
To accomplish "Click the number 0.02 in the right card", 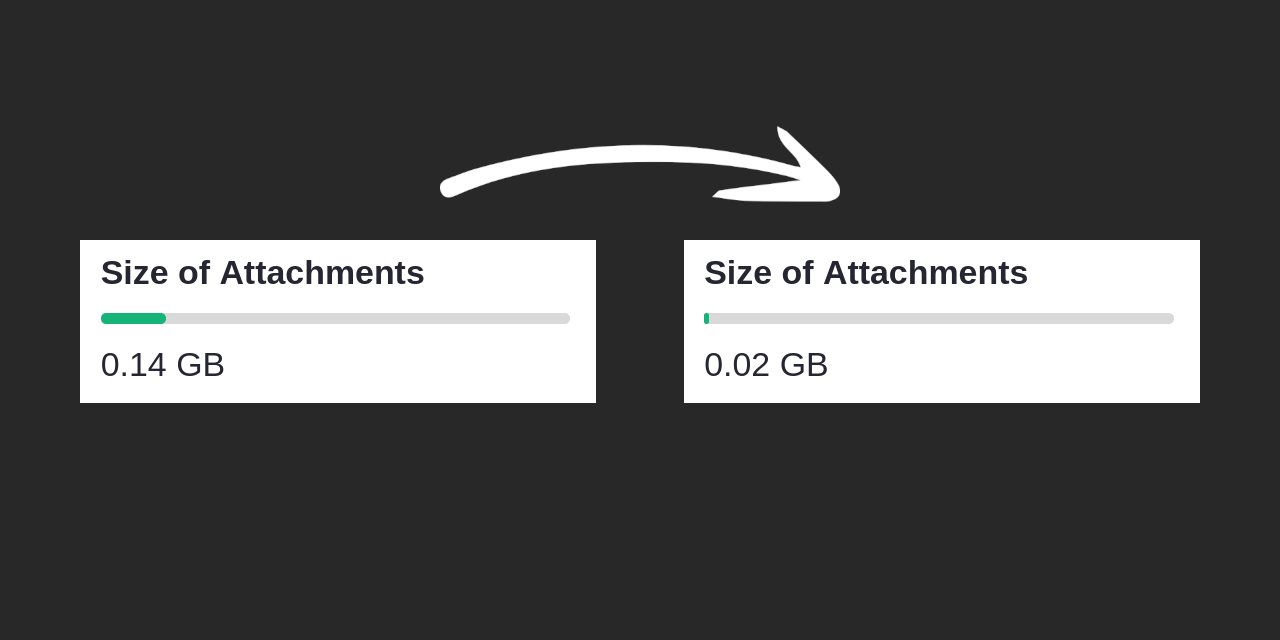I will click(x=737, y=365).
